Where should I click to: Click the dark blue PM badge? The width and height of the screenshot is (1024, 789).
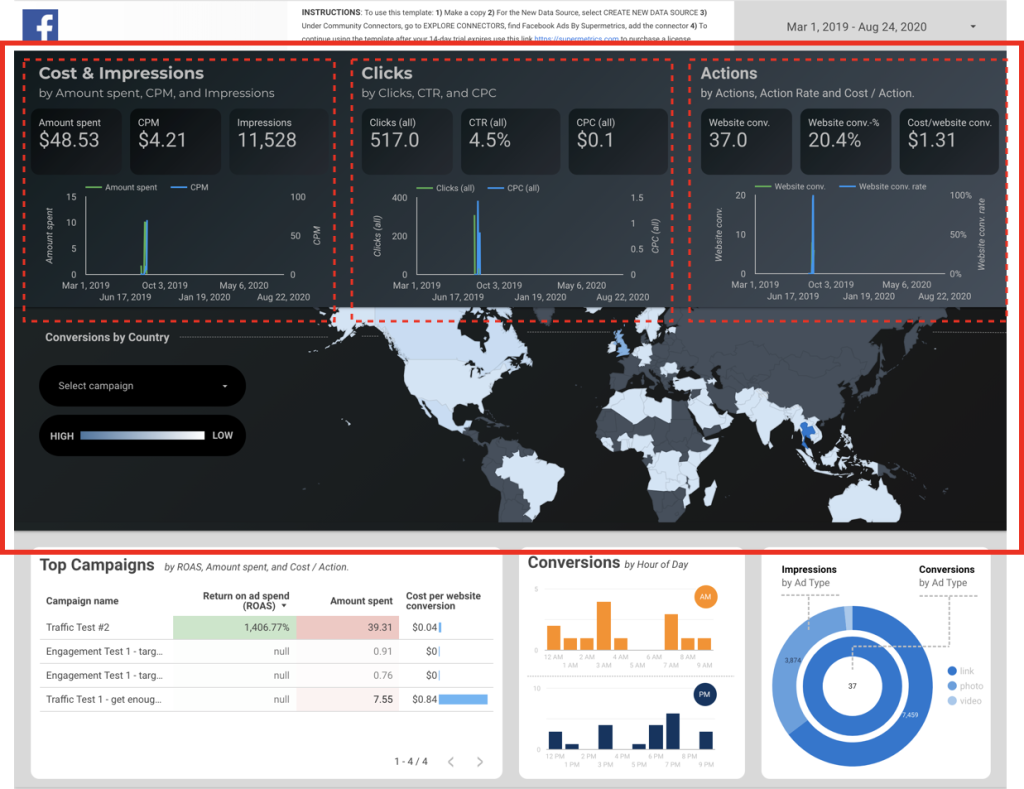coord(706,695)
